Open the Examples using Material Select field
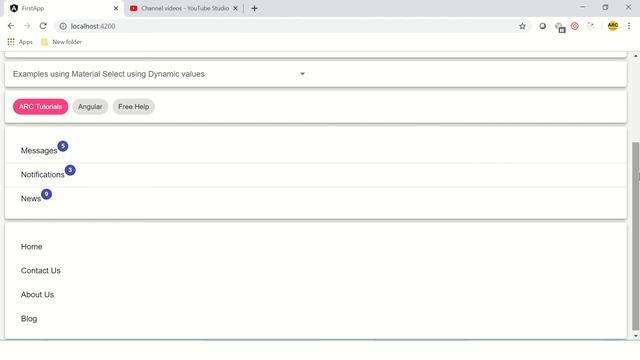 tap(159, 74)
